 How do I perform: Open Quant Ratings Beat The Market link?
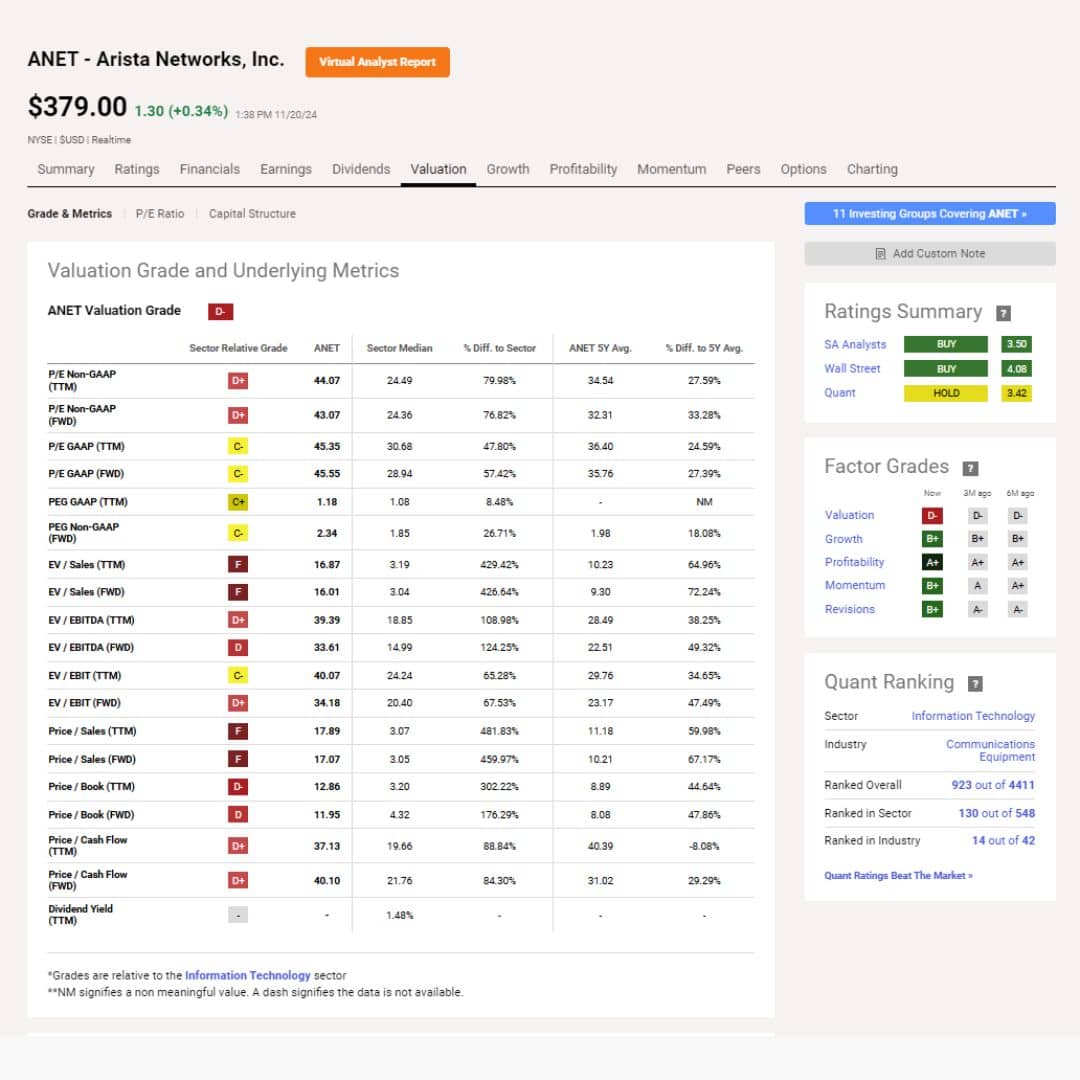[x=898, y=875]
